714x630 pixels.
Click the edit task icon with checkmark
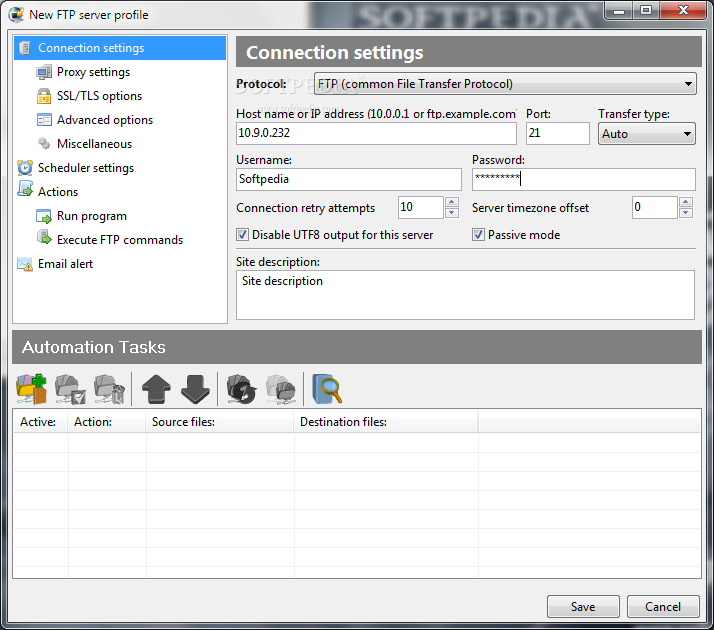click(70, 389)
